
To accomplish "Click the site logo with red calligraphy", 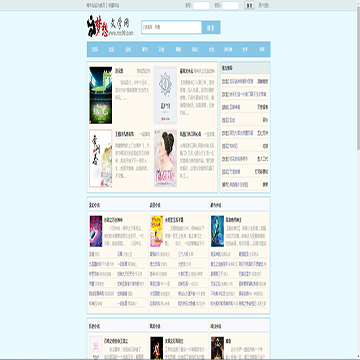I will coord(110,27).
